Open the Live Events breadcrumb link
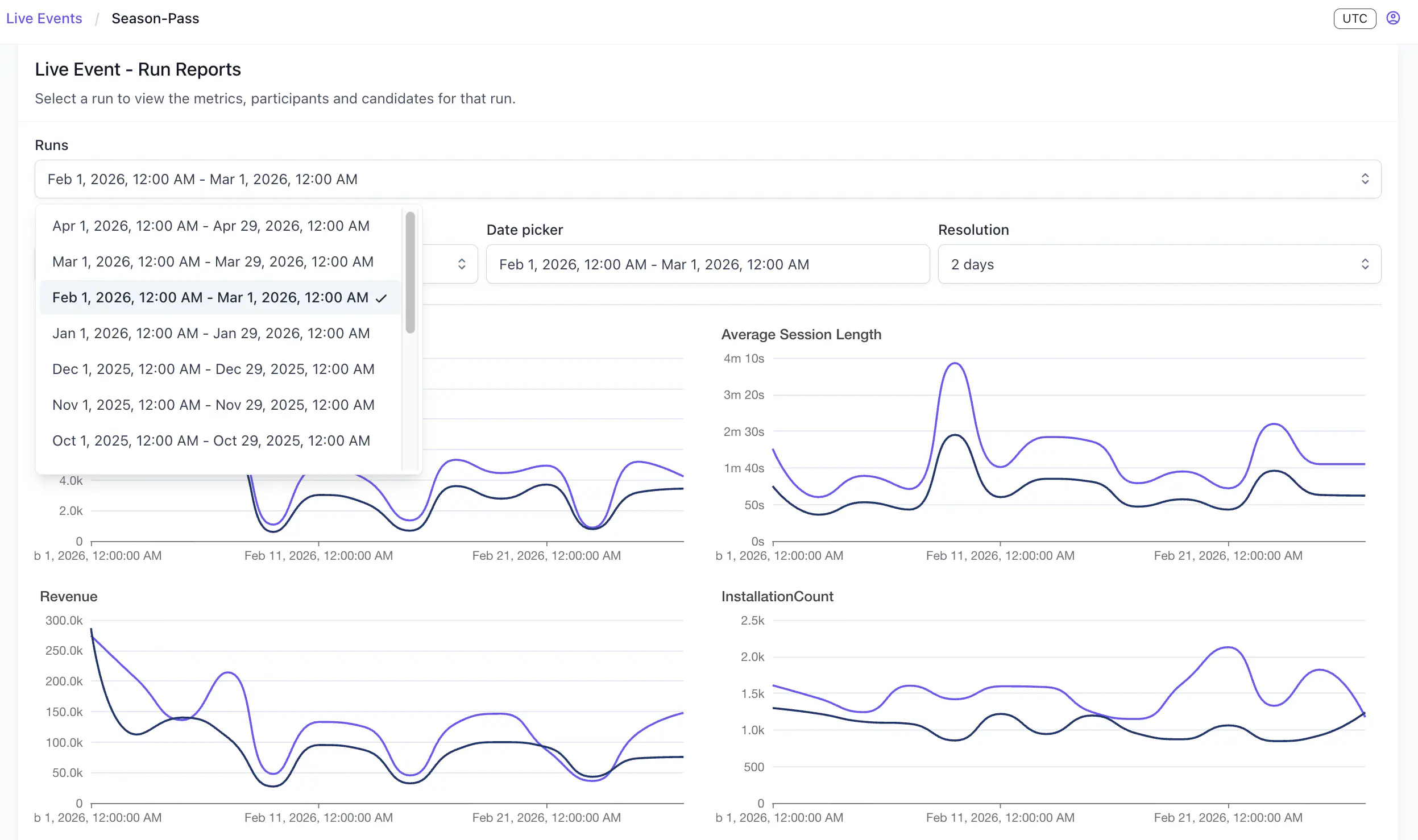 pyautogui.click(x=43, y=18)
